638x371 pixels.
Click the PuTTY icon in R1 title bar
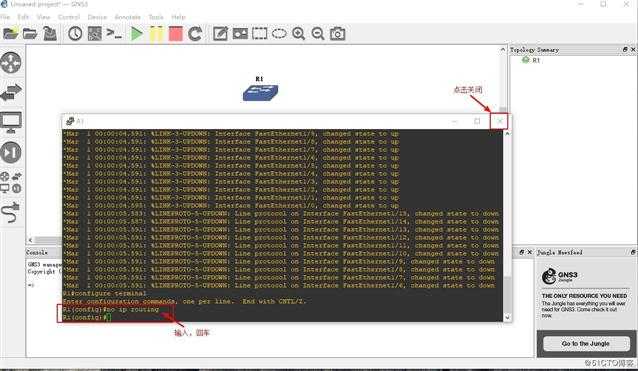click(x=70, y=121)
